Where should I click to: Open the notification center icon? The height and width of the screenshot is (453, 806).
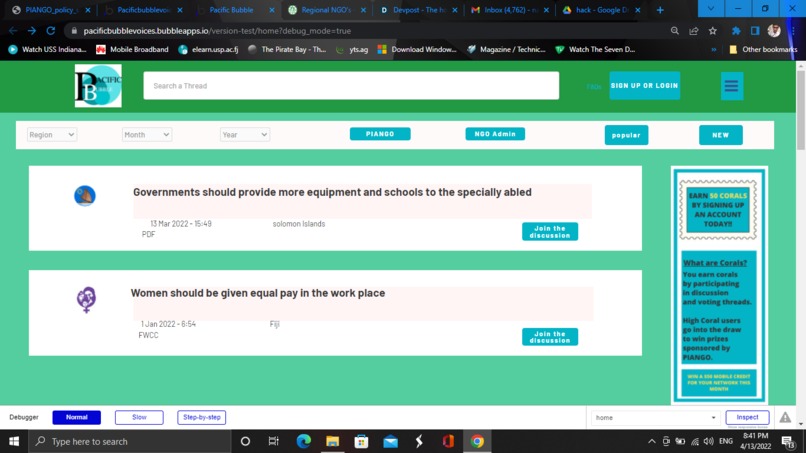[x=788, y=441]
